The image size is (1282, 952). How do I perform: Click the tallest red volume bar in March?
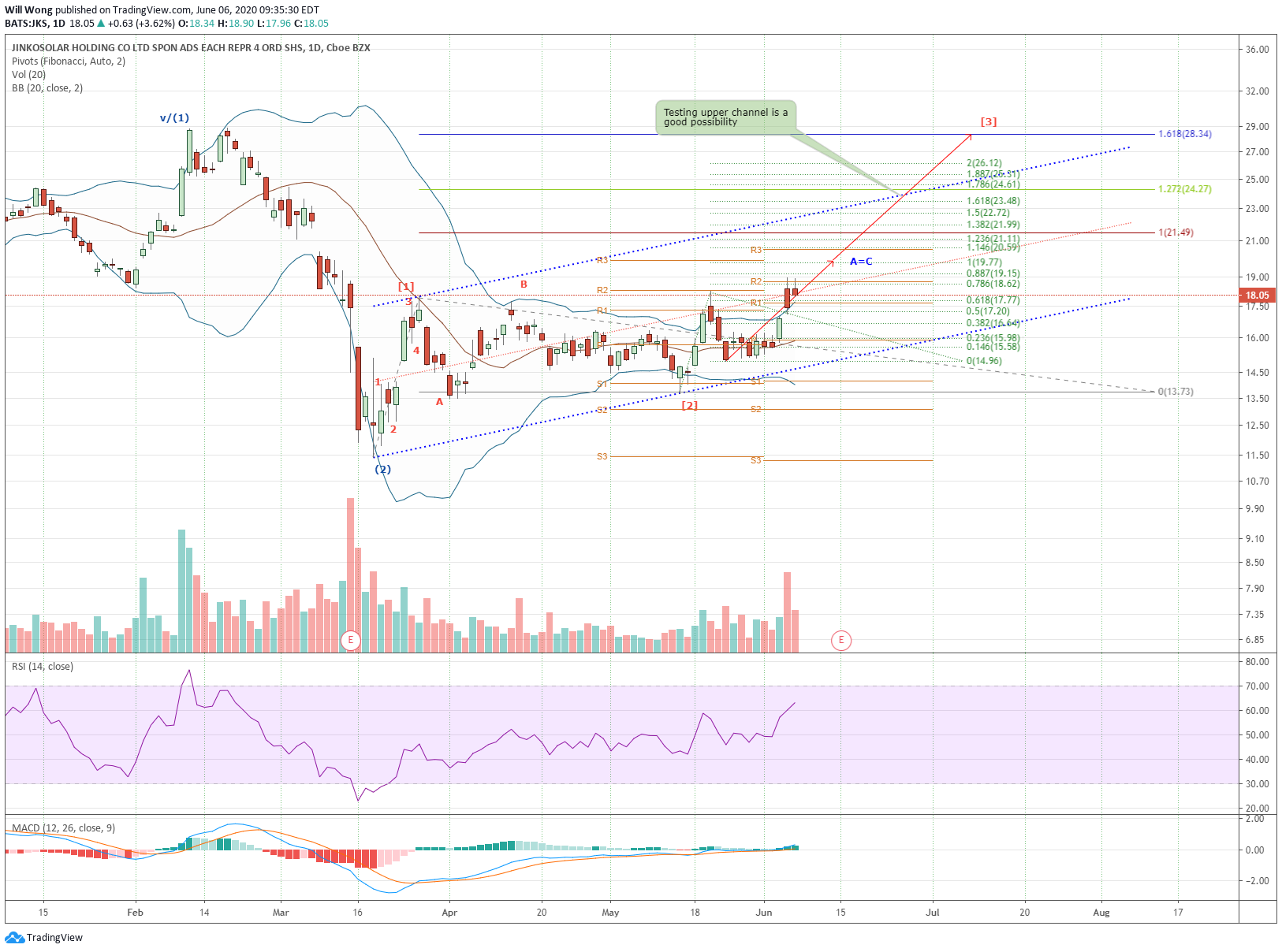coord(351,575)
